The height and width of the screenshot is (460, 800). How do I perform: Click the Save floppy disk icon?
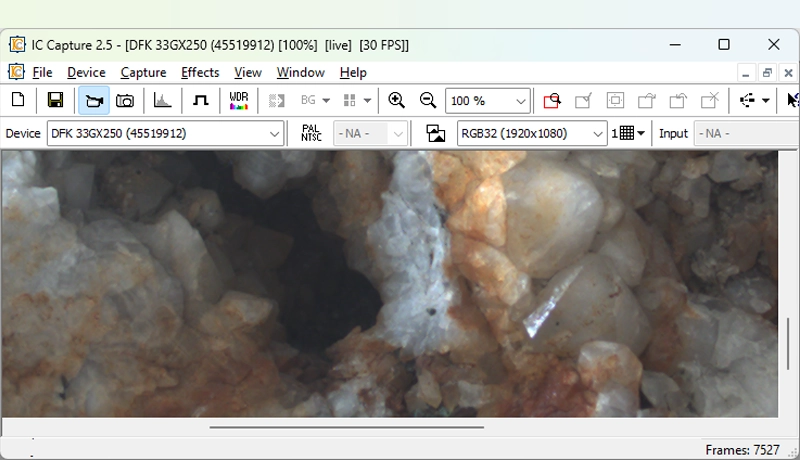(56, 100)
